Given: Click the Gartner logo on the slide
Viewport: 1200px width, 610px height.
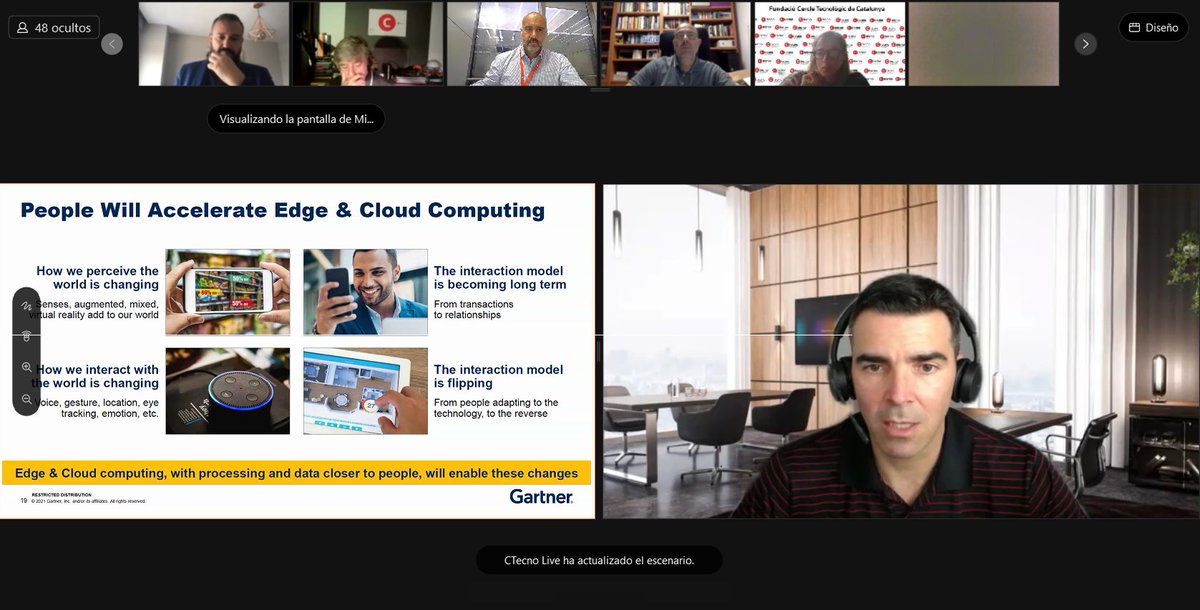Looking at the screenshot, I should 541,496.
